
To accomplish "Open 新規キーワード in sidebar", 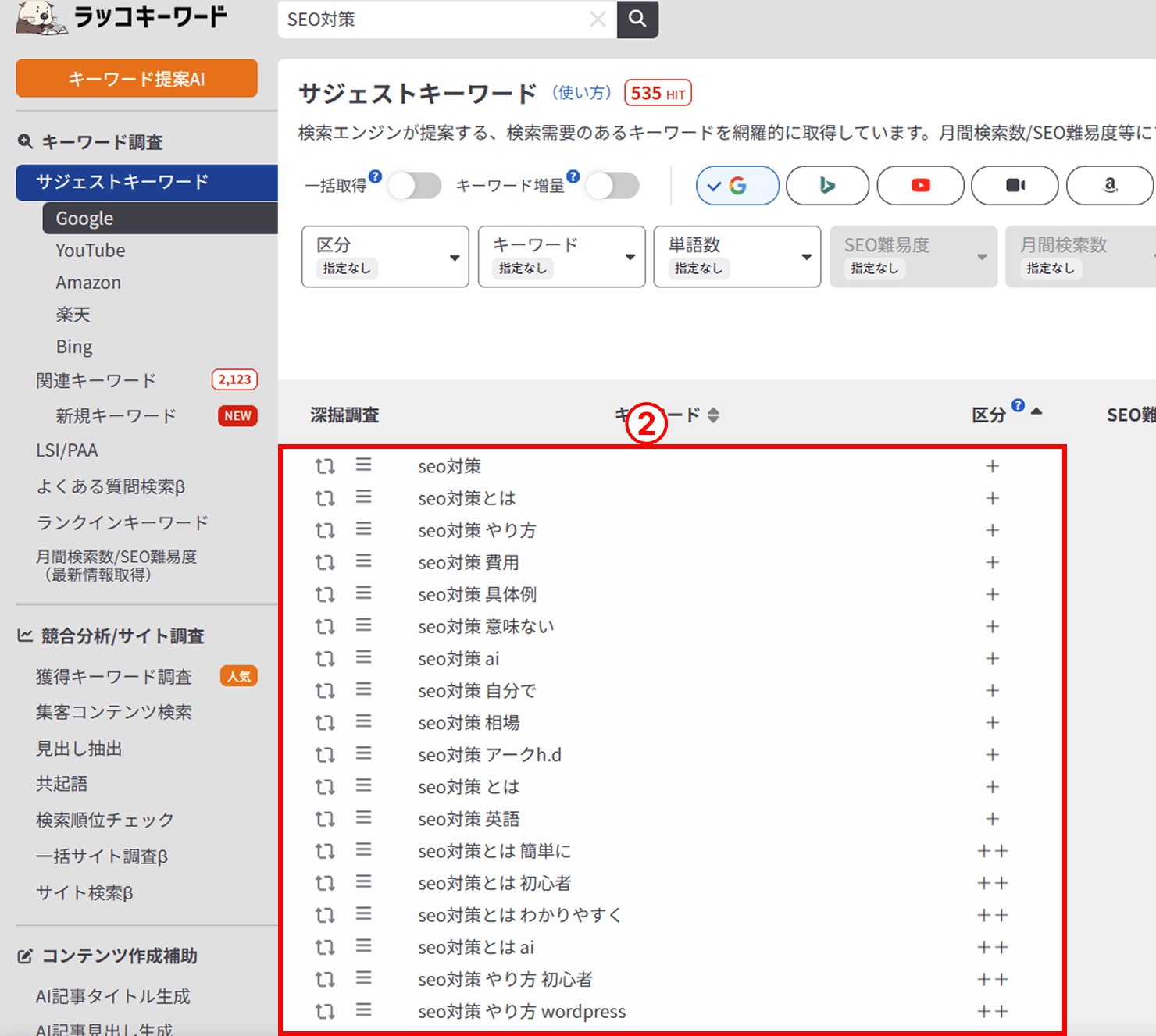I will (116, 416).
